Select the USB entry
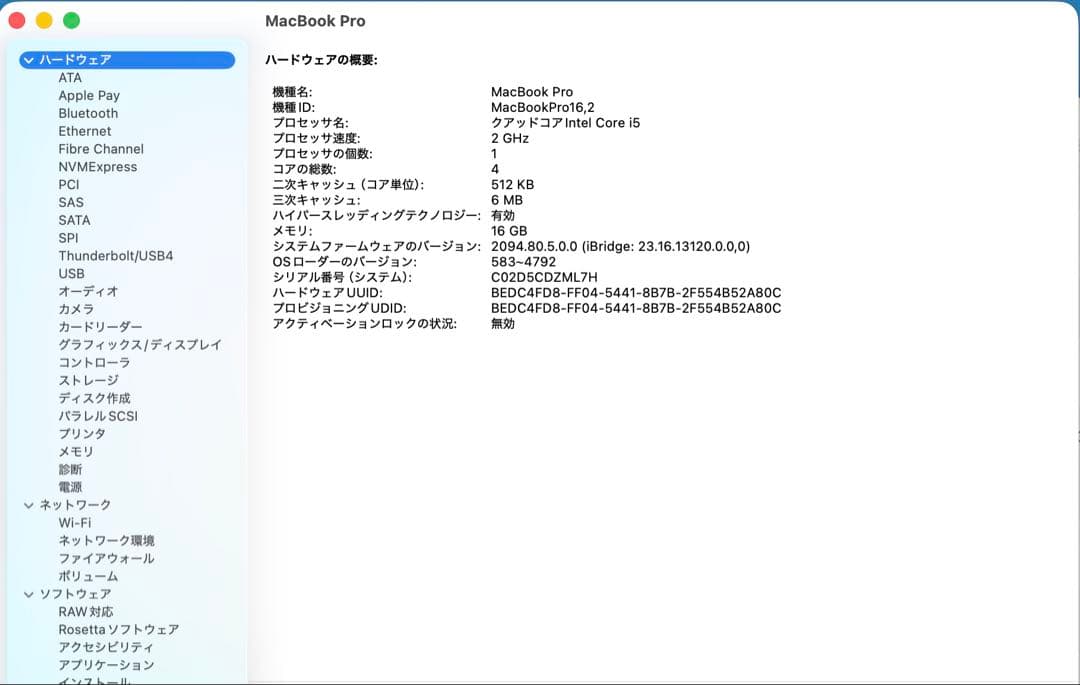Screen dimensions: 1080x685 (72, 274)
